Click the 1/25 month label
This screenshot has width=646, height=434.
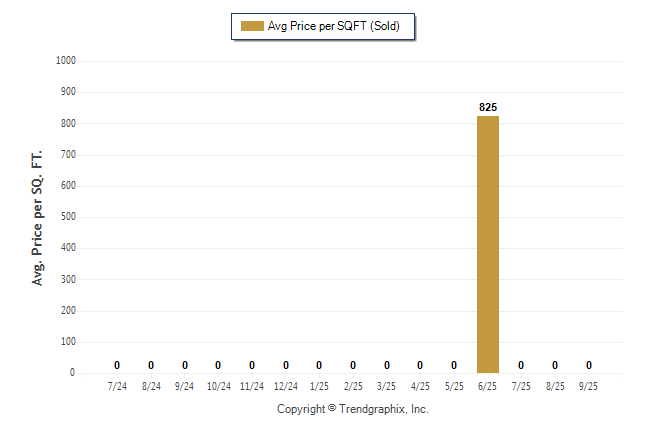pos(319,386)
